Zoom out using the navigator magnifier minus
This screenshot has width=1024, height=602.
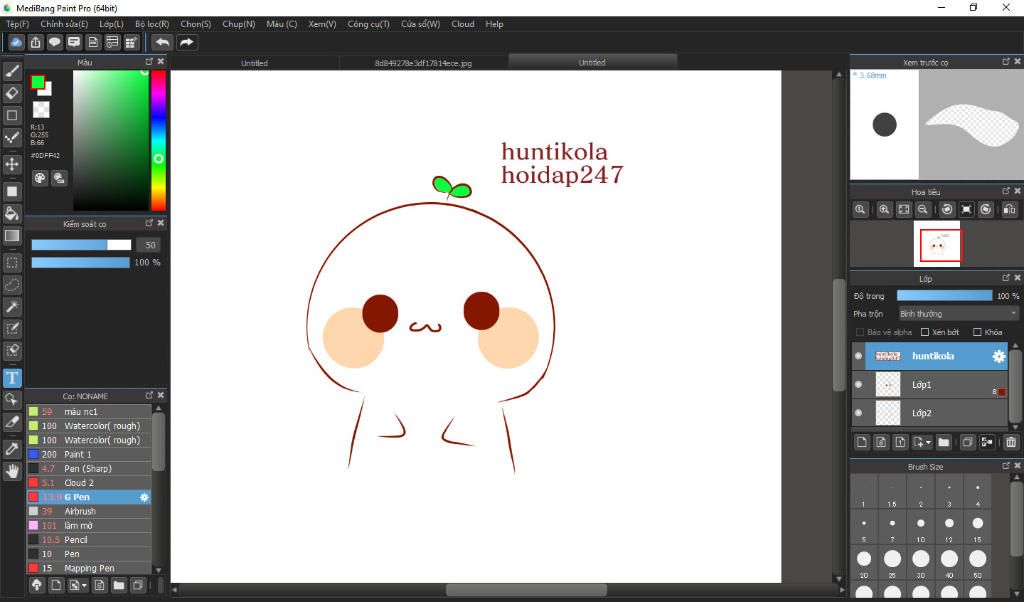[x=923, y=210]
